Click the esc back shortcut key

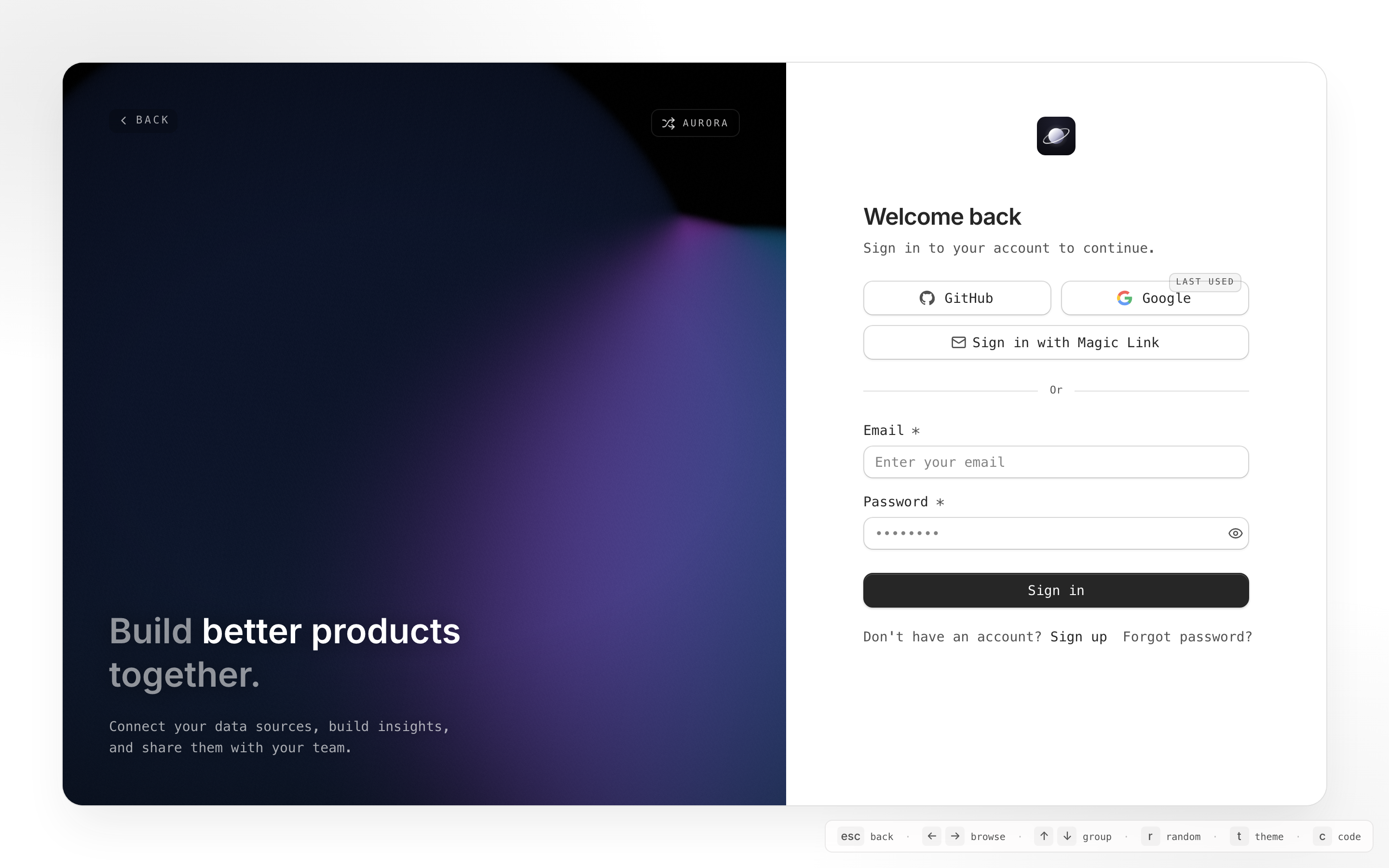850,837
